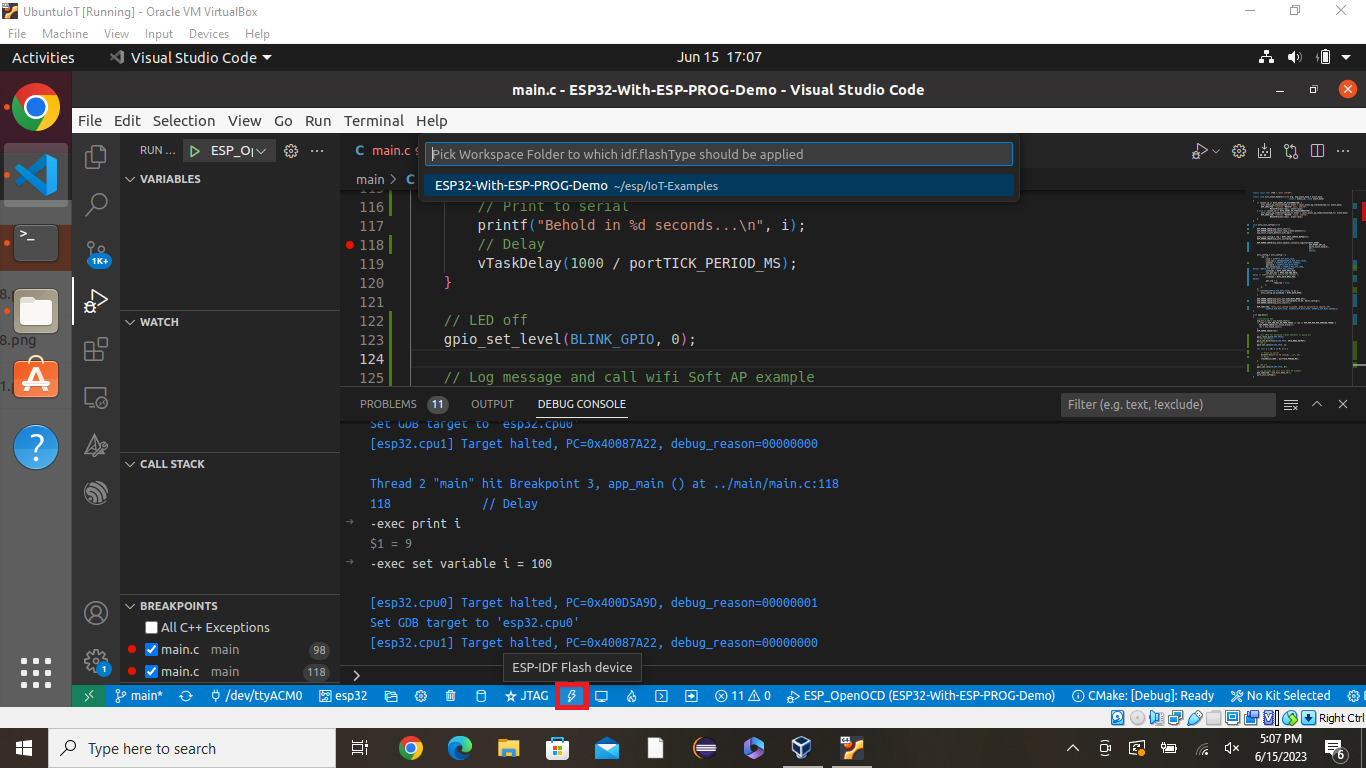Image resolution: width=1366 pixels, height=768 pixels.
Task: Click the ESP-IDF Build, Flash and Monitor flame icon
Action: [x=631, y=696]
